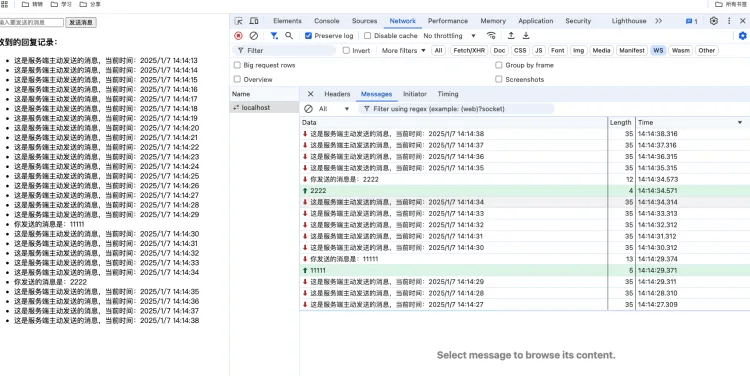The height and width of the screenshot is (376, 750).
Task: Check the Big request rows option
Action: click(x=237, y=65)
